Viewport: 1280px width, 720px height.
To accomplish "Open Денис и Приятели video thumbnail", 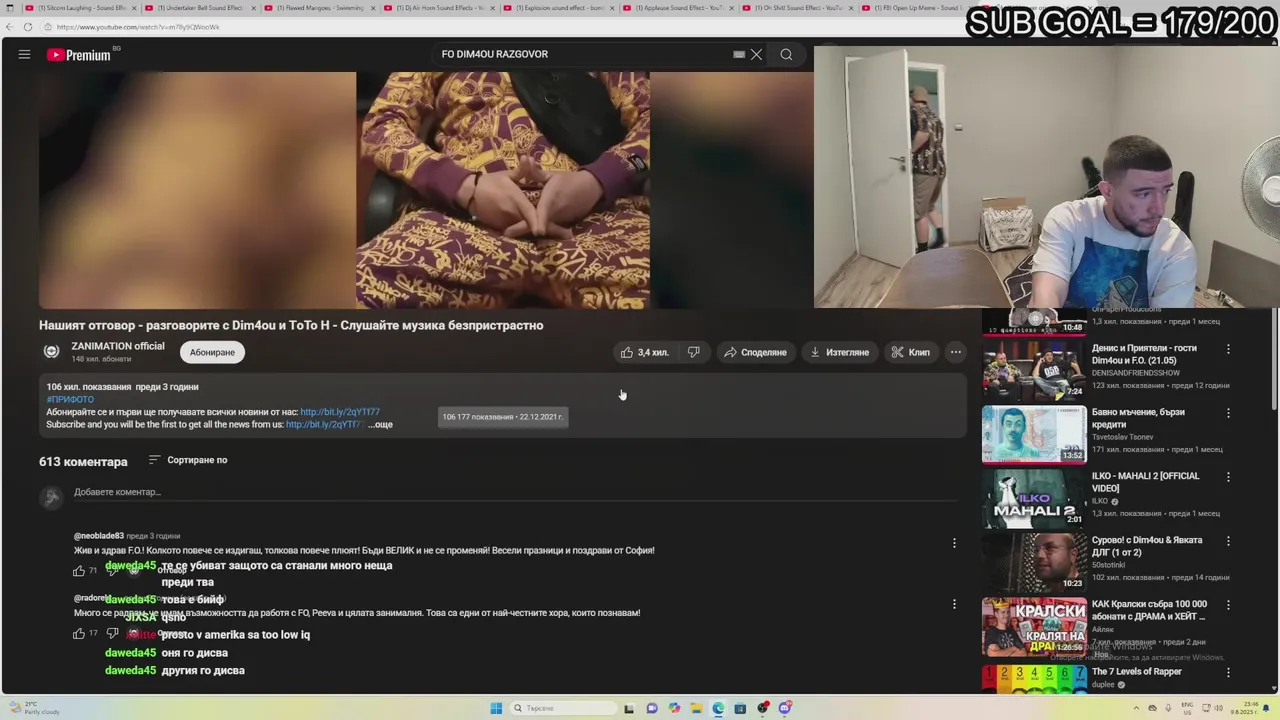I will [x=1034, y=370].
